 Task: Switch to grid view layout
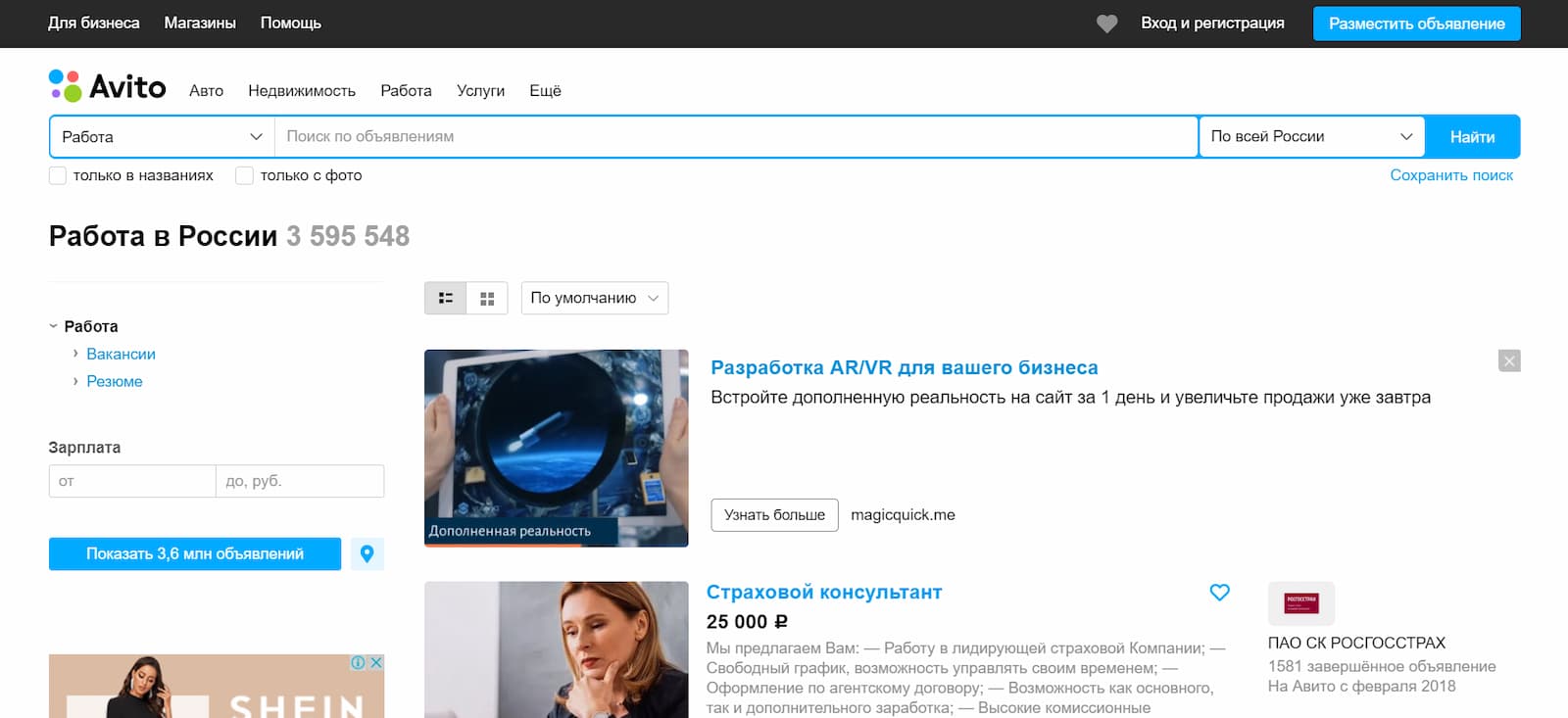(487, 298)
